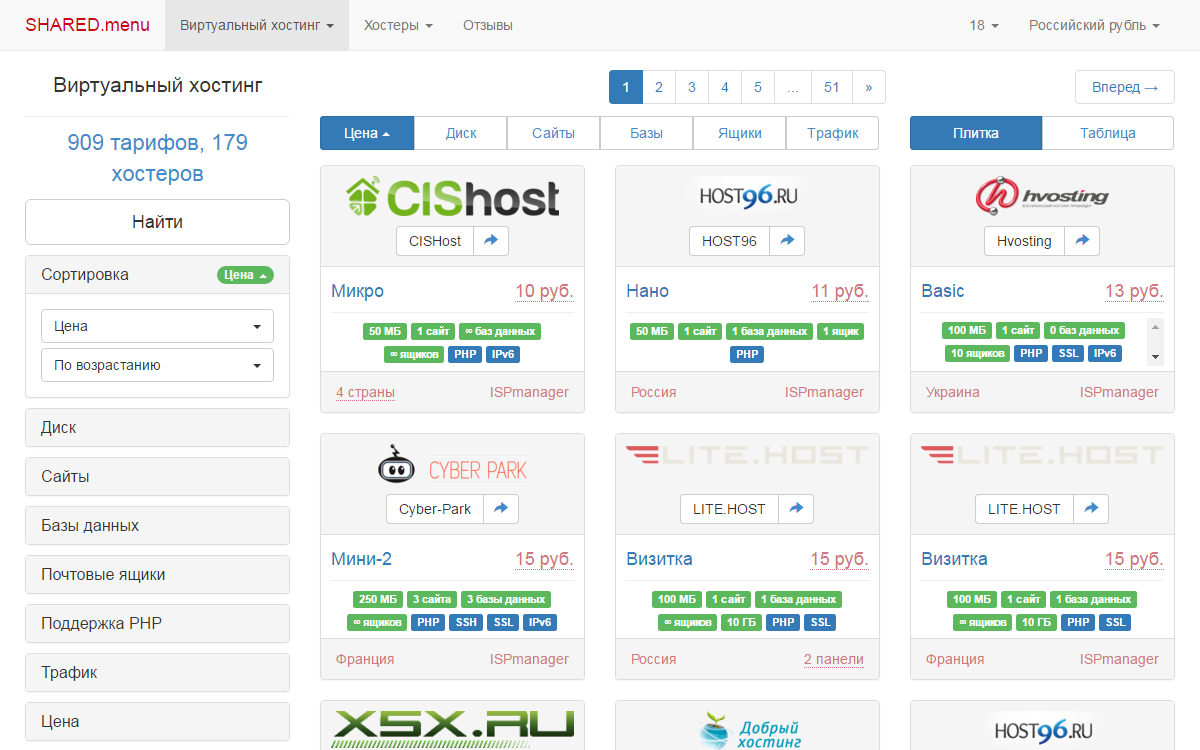Go to the SHARED.menu home link
The height and width of the screenshot is (750, 1200).
point(88,25)
